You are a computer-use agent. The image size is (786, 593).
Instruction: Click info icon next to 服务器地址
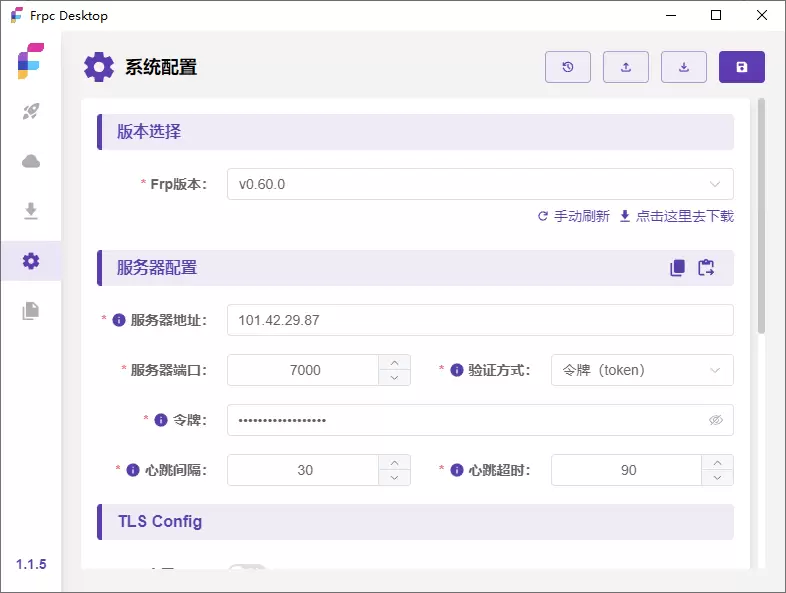click(x=119, y=320)
